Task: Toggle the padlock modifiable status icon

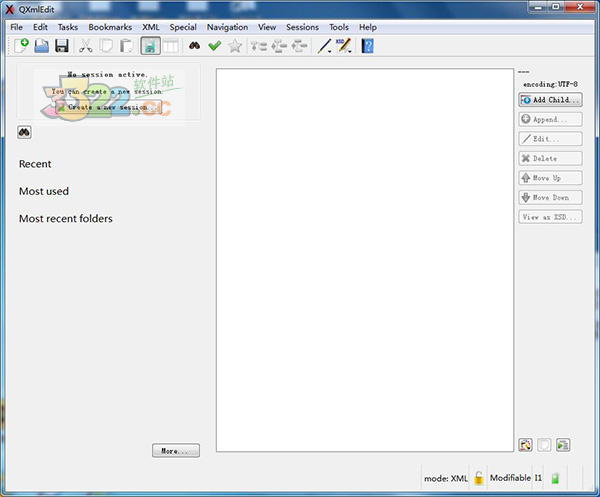Action: point(479,478)
